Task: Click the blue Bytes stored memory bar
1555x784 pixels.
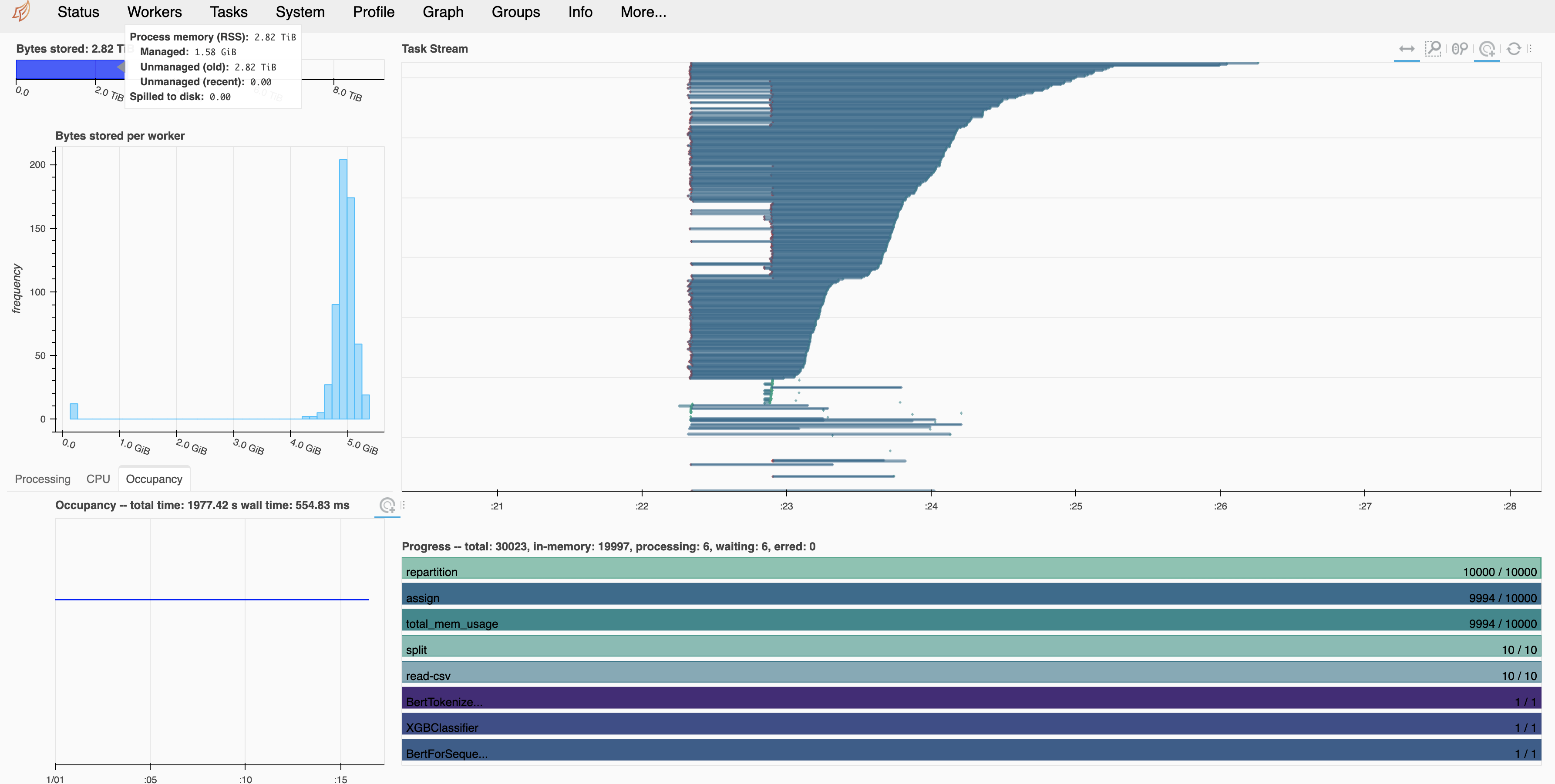Action: 70,69
